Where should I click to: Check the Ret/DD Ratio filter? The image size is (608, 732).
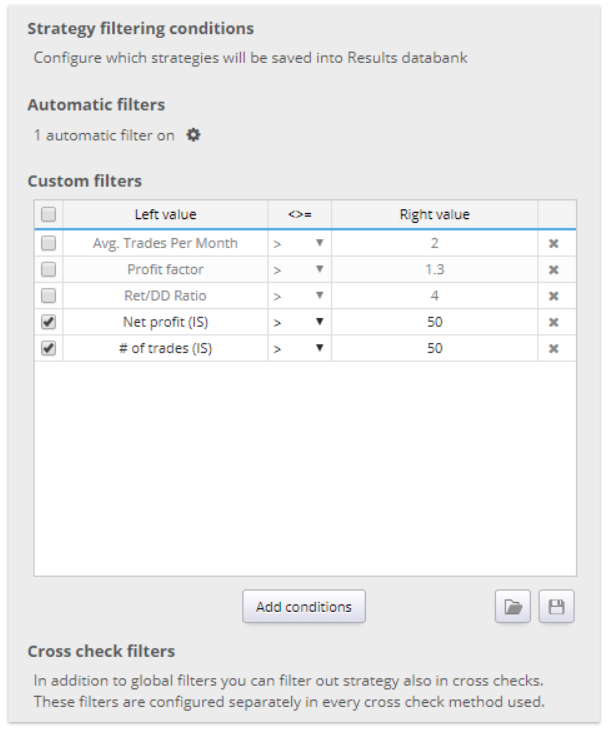pyautogui.click(x=49, y=295)
